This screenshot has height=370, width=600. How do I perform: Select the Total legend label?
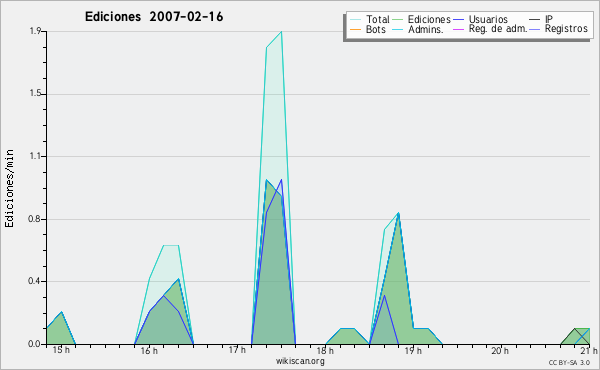(x=378, y=19)
